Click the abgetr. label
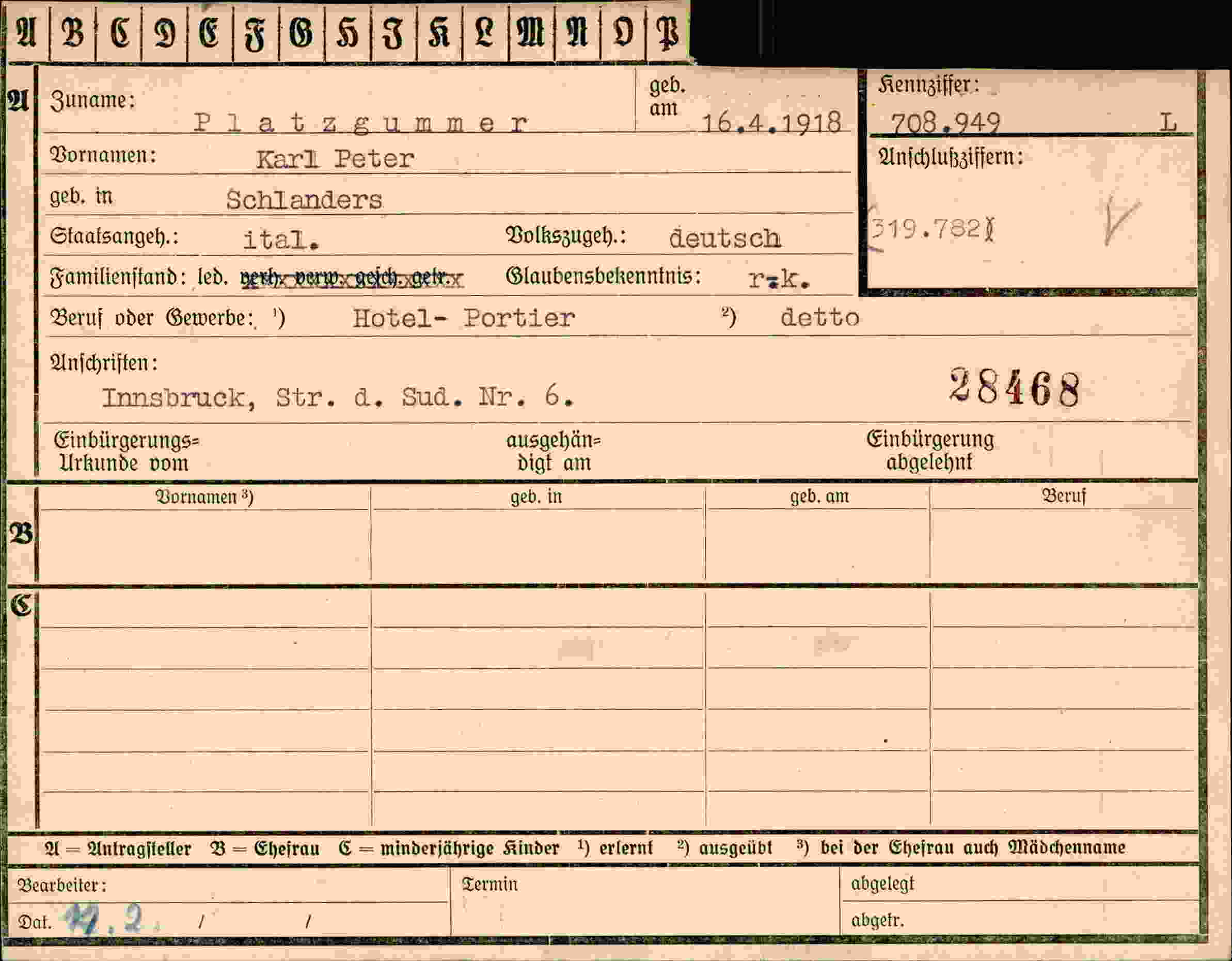The width and height of the screenshot is (1232, 961). 877,920
